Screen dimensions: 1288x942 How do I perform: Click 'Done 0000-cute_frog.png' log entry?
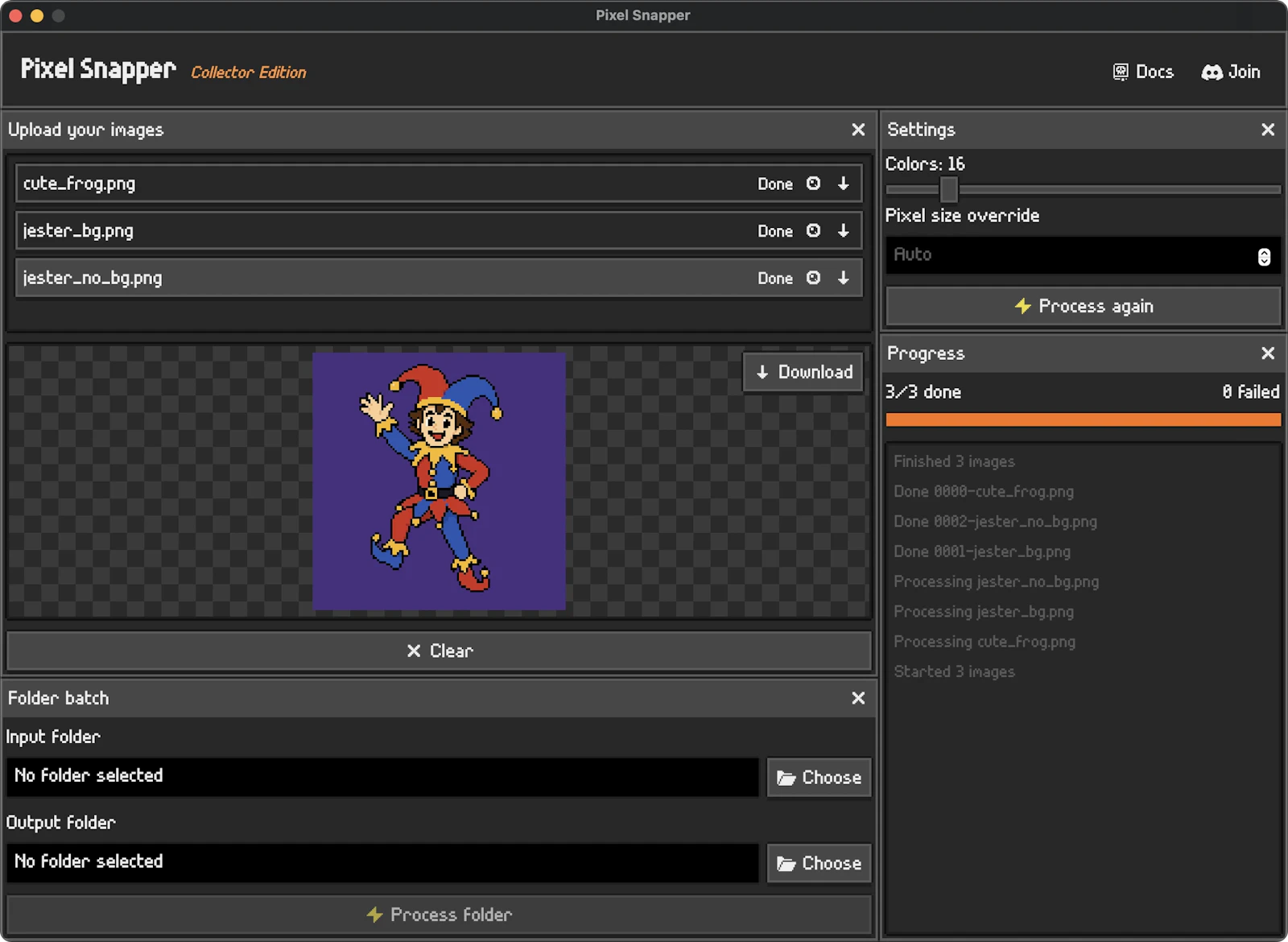[x=983, y=491]
